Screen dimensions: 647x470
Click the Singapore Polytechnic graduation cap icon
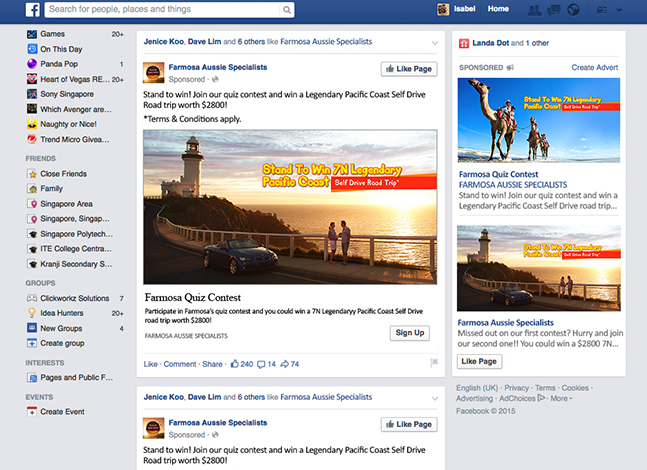32,234
